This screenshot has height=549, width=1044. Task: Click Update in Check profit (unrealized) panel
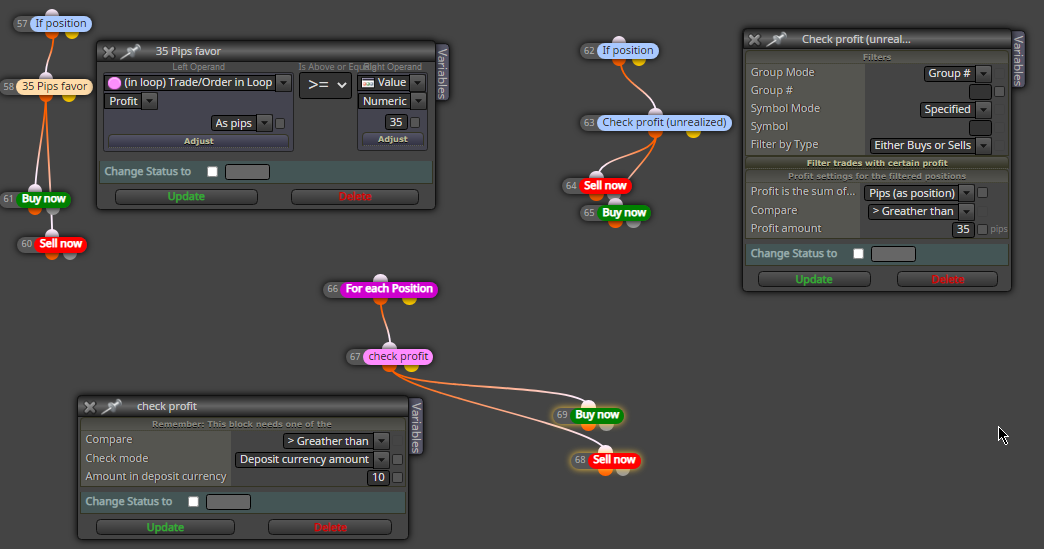[x=814, y=279]
